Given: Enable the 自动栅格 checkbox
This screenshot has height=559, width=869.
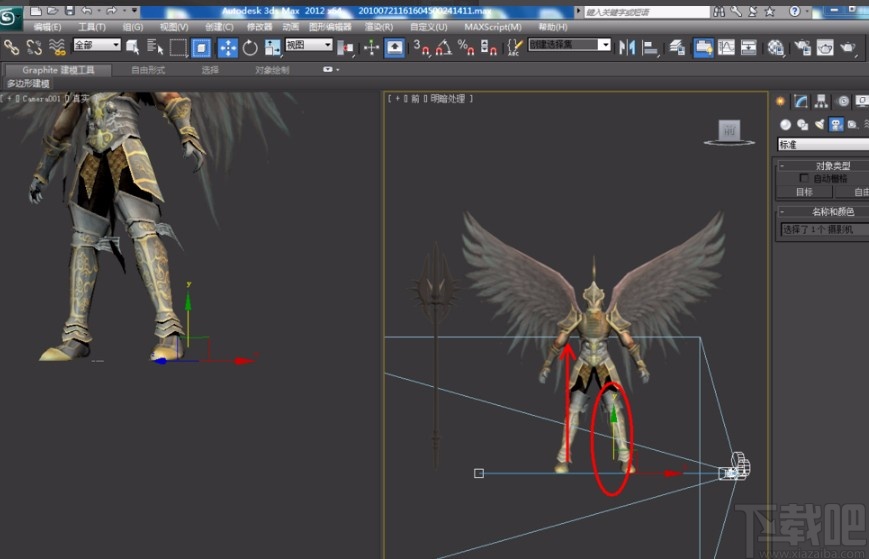Looking at the screenshot, I should point(804,178).
